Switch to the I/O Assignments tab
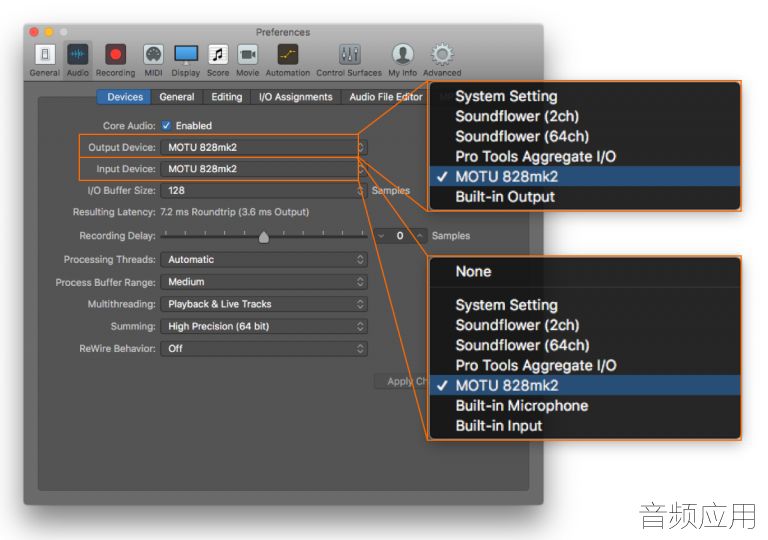The image size is (768, 540). (295, 97)
